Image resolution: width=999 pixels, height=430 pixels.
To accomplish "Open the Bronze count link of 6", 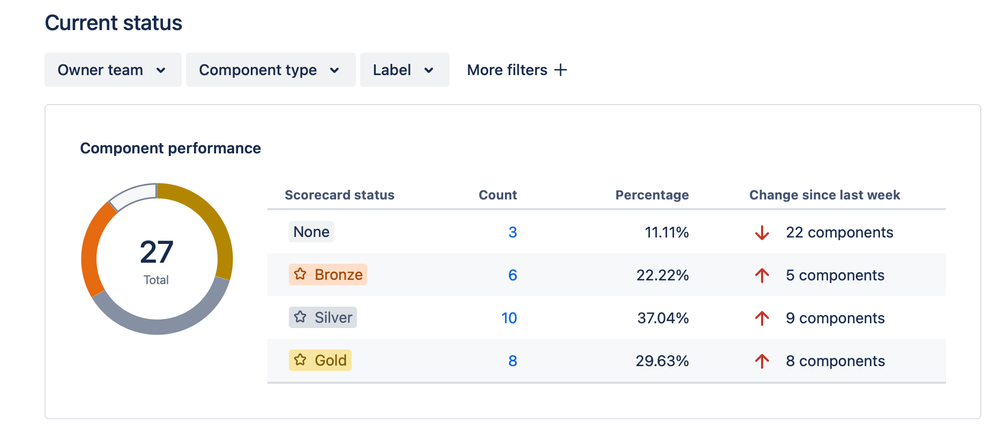I will (x=513, y=275).
